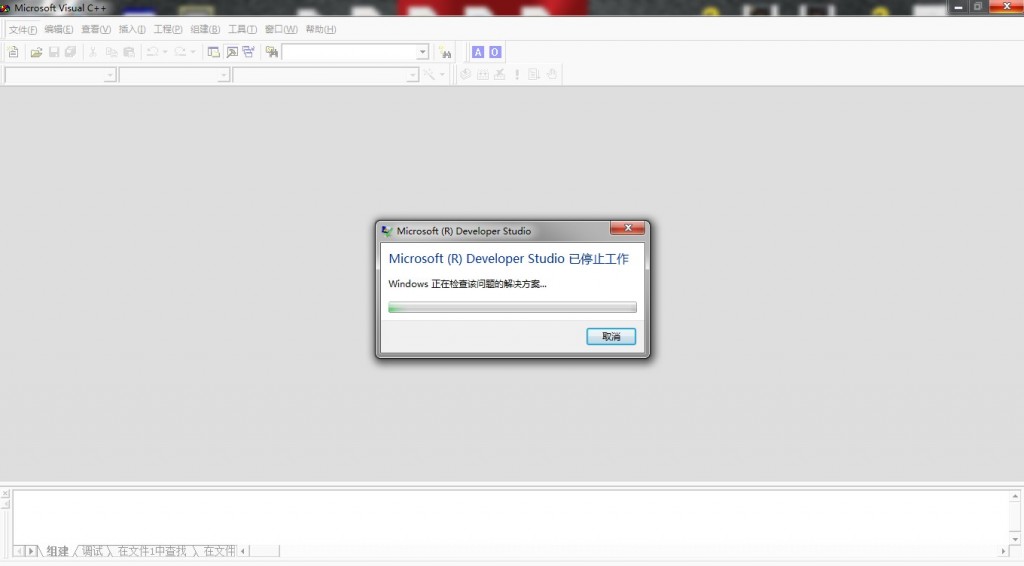The height and width of the screenshot is (566, 1024).
Task: Click the output pane scroll-down arrow
Action: point(1015,539)
